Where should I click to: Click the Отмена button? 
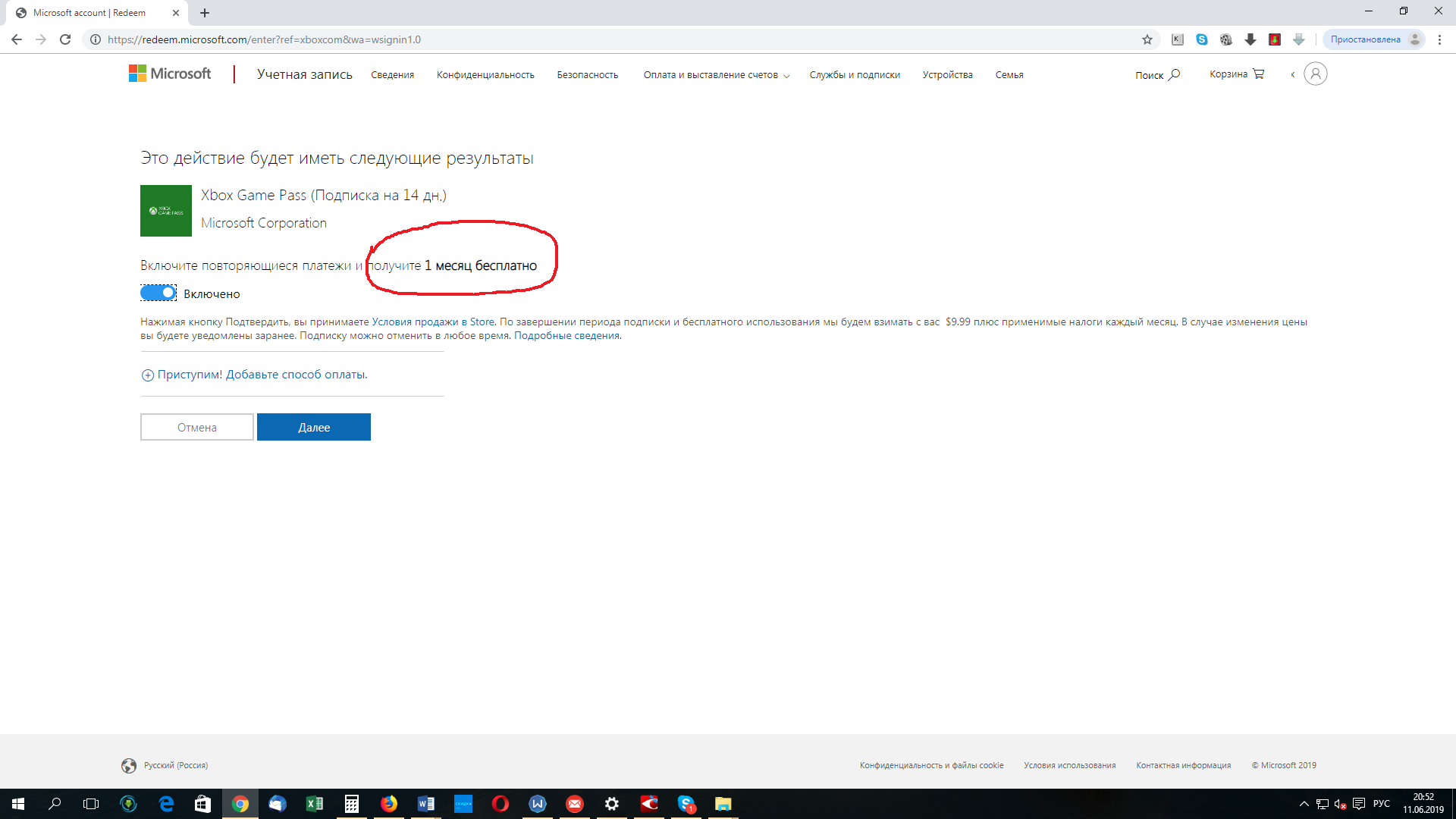(x=197, y=427)
